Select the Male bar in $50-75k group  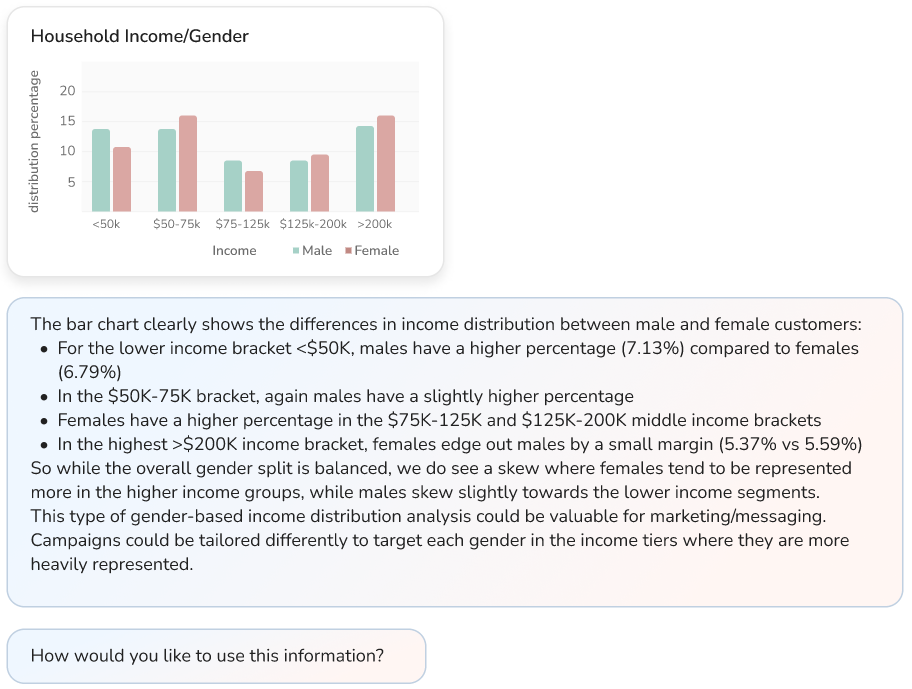tap(167, 170)
